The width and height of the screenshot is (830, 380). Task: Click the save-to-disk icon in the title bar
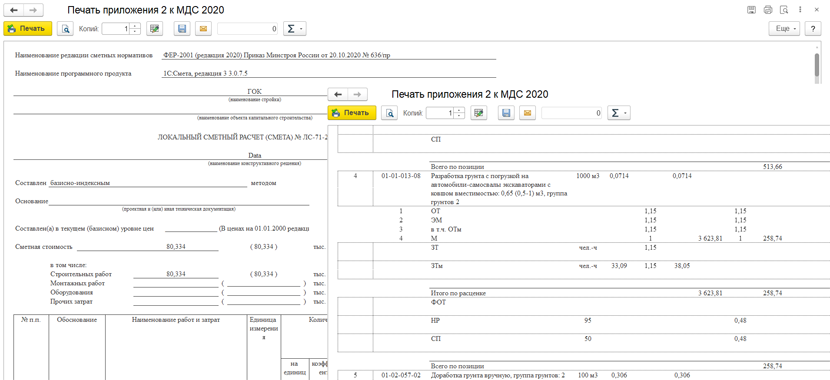(x=751, y=10)
